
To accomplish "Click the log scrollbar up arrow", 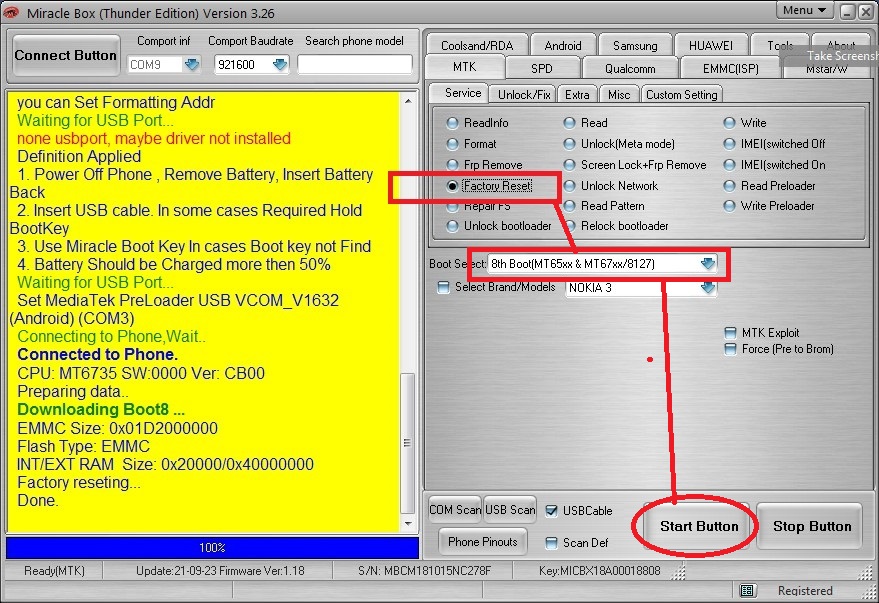I will pyautogui.click(x=408, y=101).
